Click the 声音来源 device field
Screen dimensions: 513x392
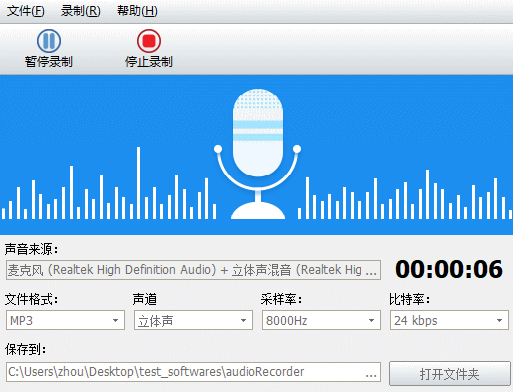coord(193,270)
